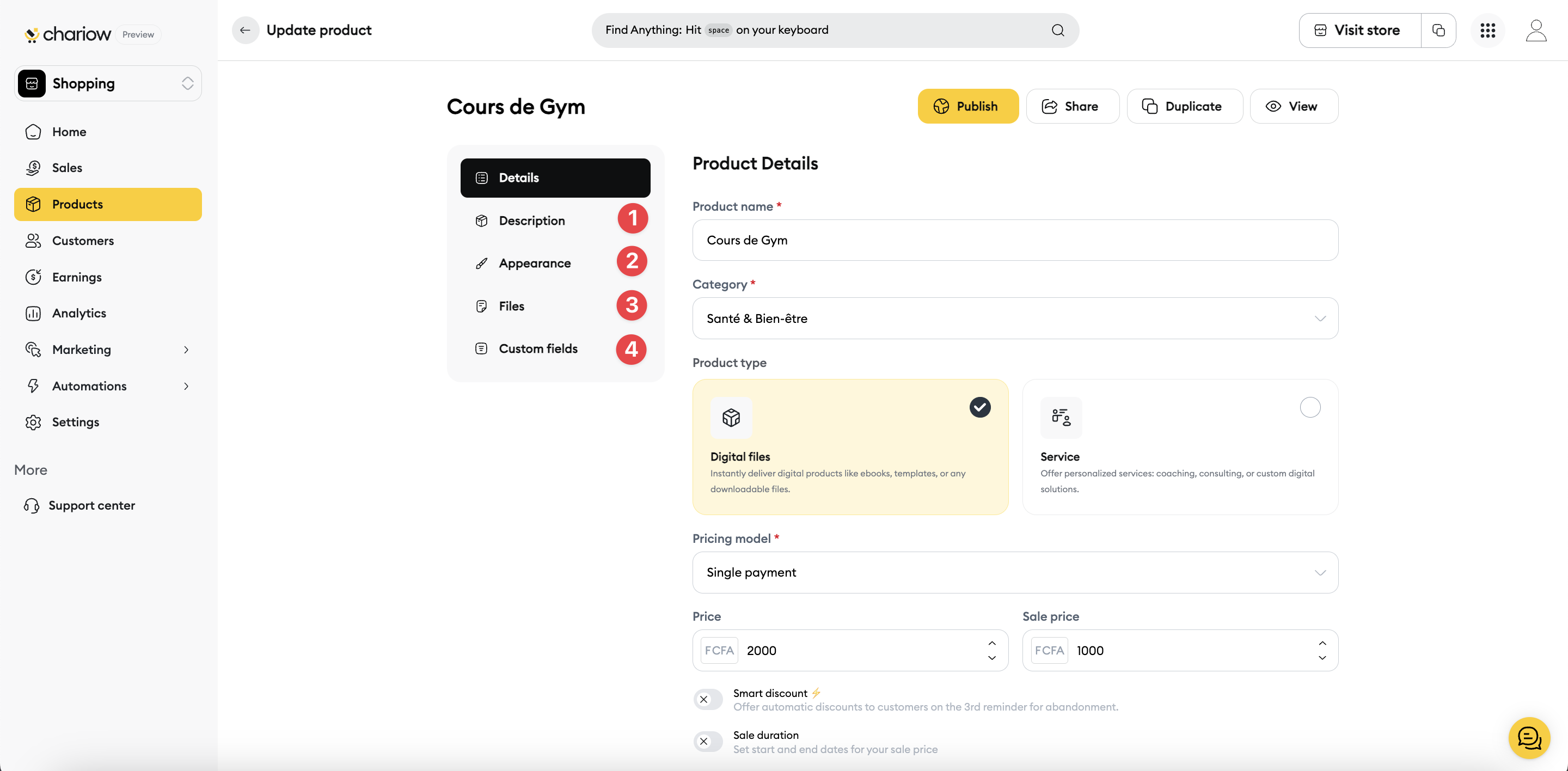Click the Products box icon
Viewport: 1568px width, 771px height.
pos(33,205)
